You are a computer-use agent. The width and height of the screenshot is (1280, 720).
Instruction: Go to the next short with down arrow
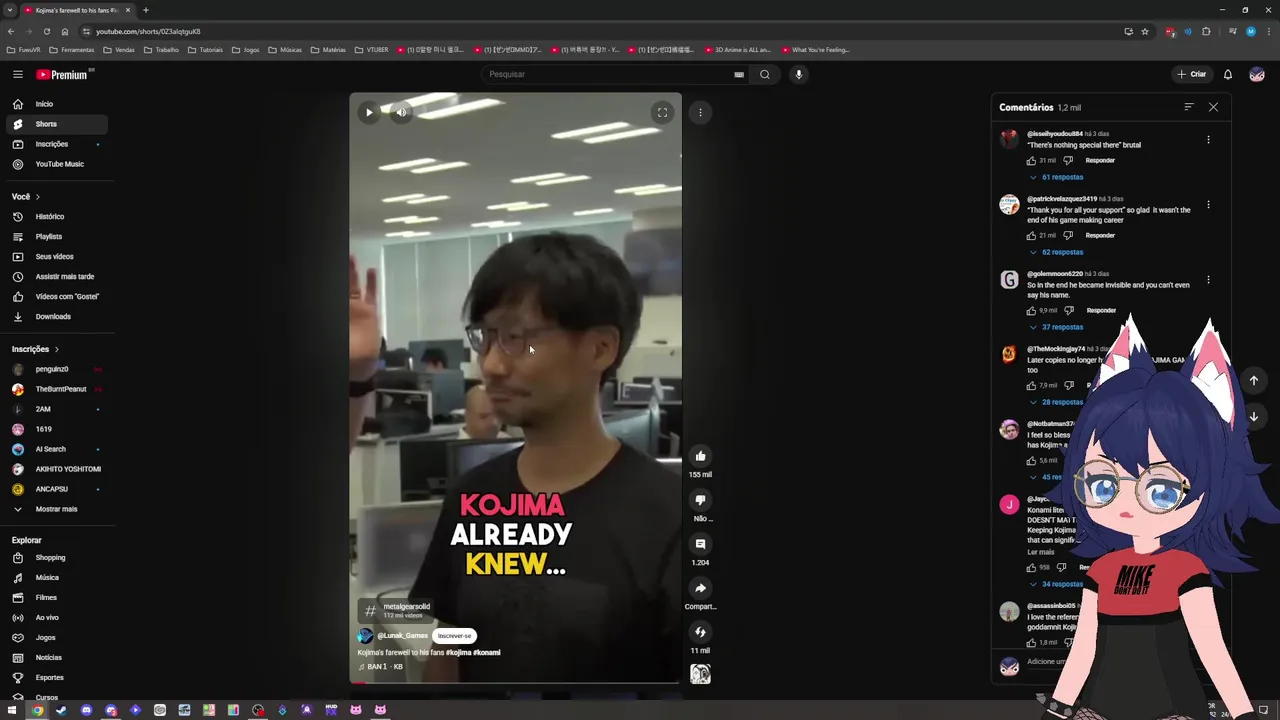(x=1253, y=416)
